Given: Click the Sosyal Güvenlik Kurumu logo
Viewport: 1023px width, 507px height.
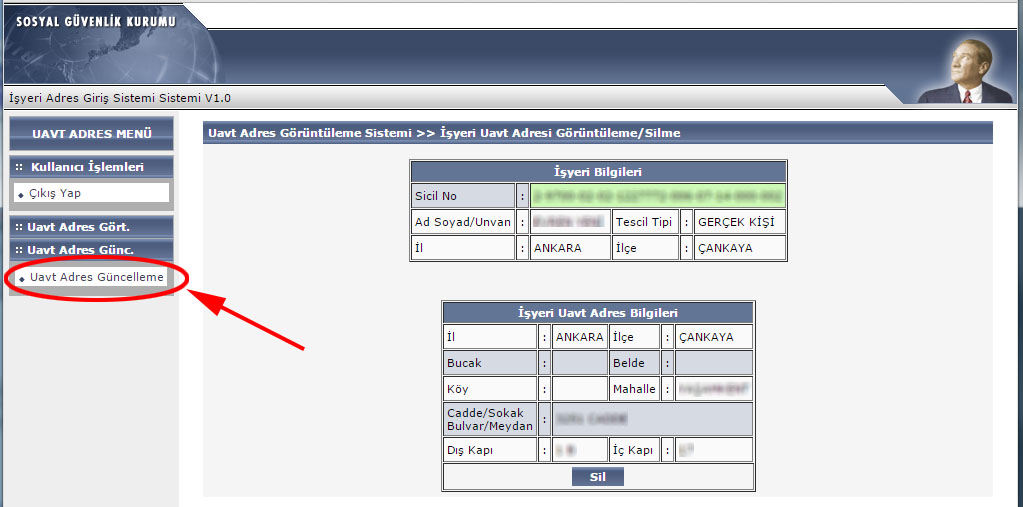Looking at the screenshot, I should [95, 22].
